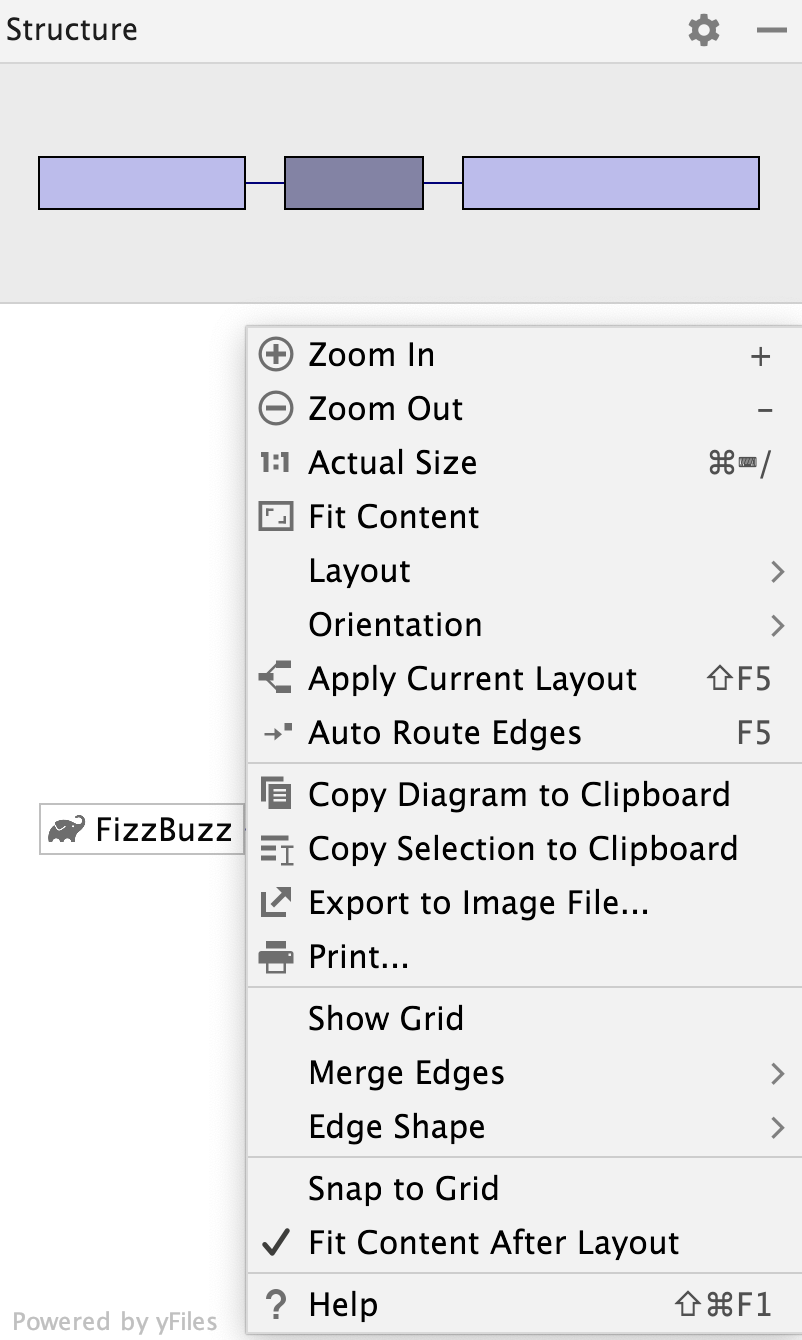Click the Gradle elephant icon beside FizzBuzz
The height and width of the screenshot is (1340, 802).
point(64,829)
